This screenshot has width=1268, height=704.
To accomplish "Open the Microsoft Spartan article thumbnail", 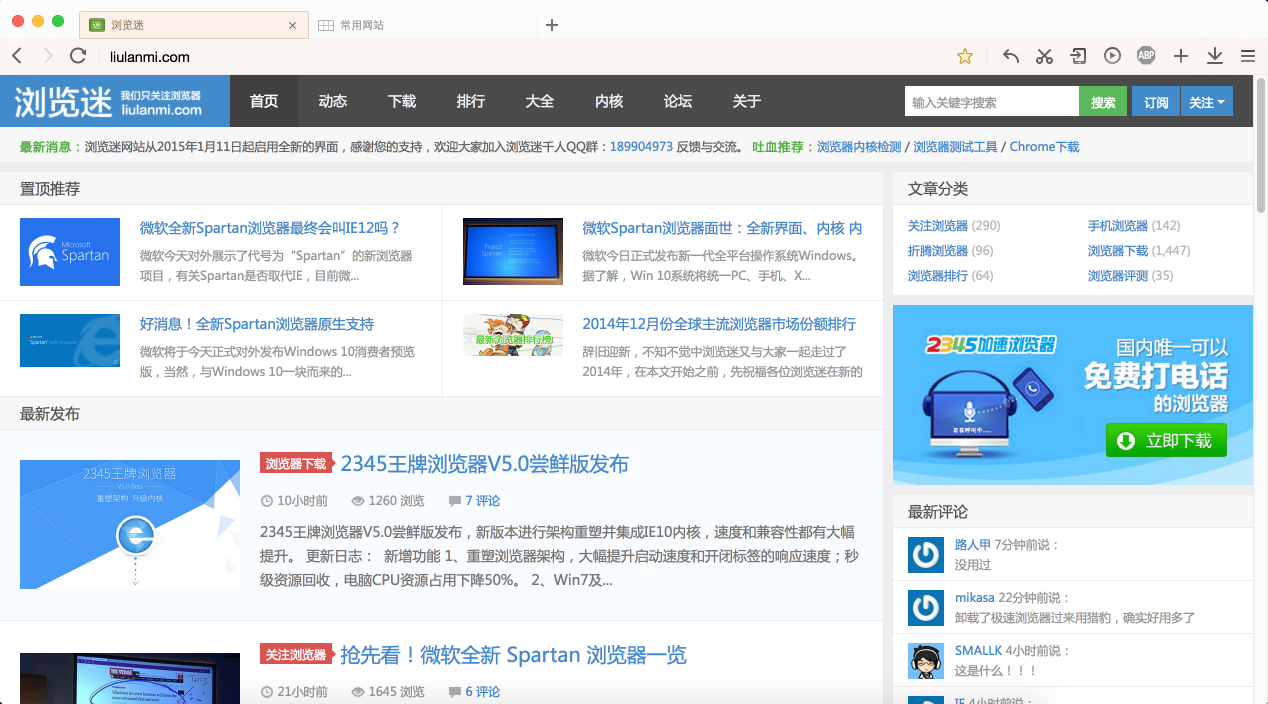I will point(70,252).
